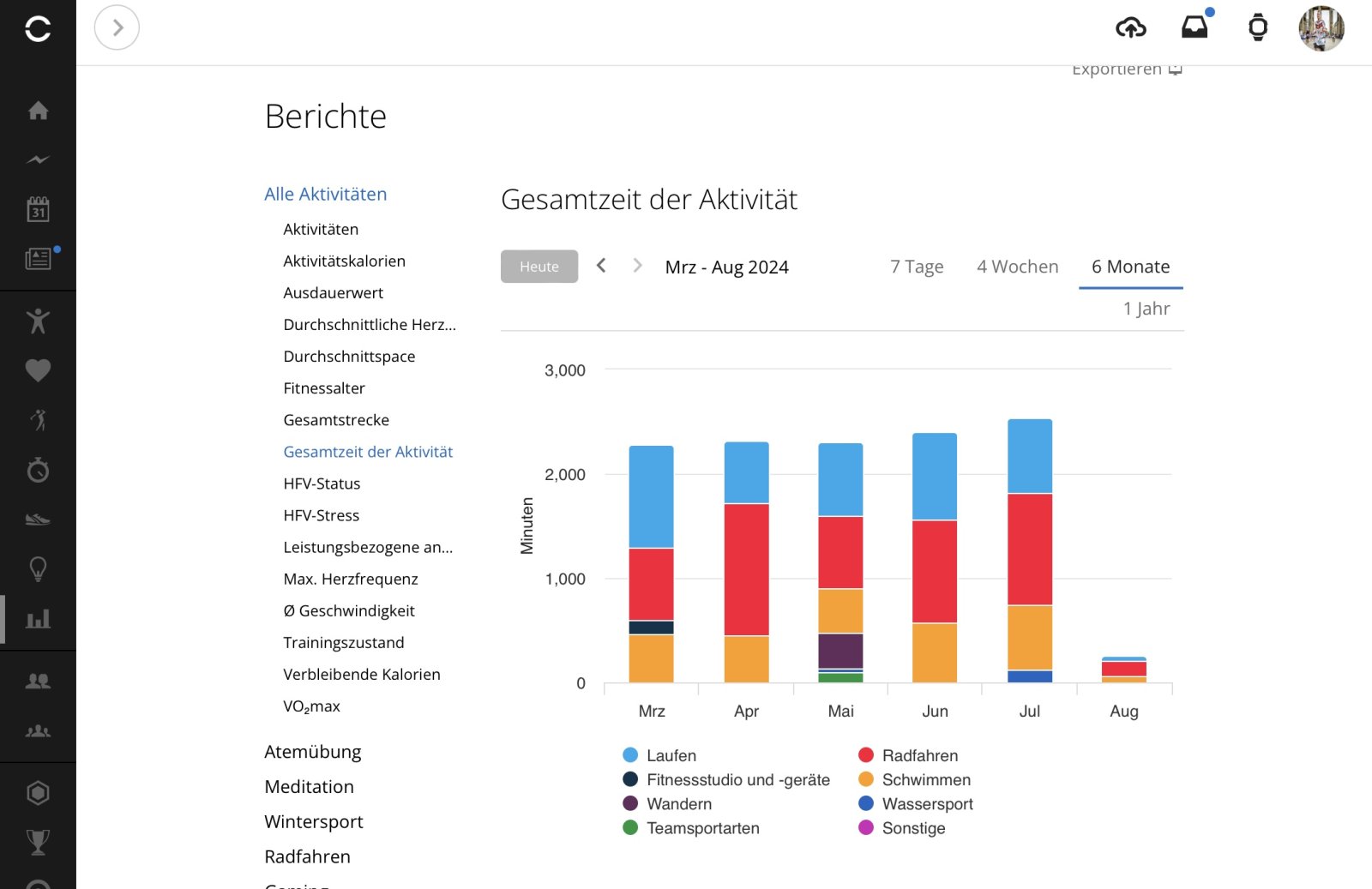Open the inbox notifications tray icon
Image resolution: width=1372 pixels, height=889 pixels.
(1194, 28)
